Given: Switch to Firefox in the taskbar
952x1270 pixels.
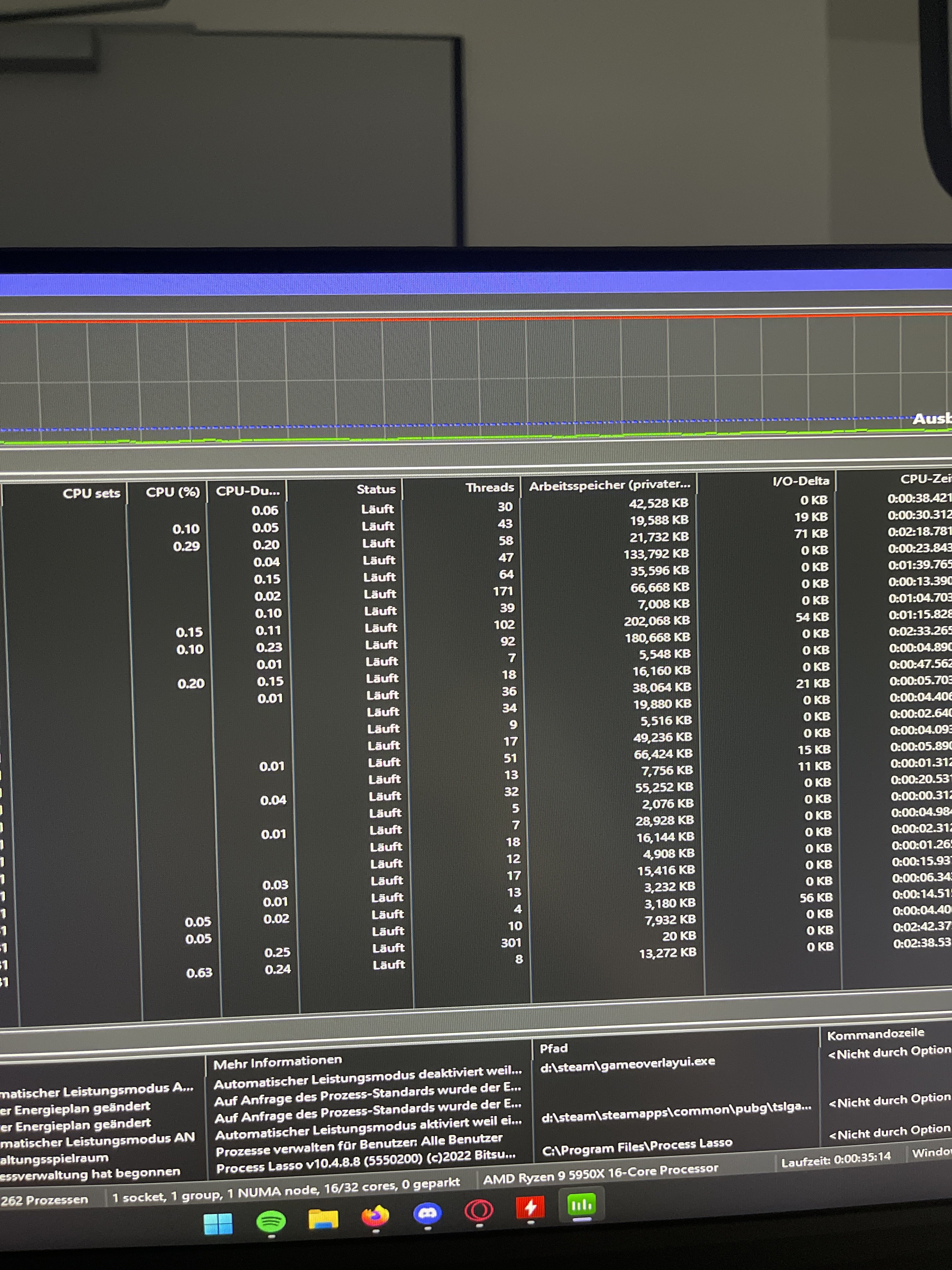Looking at the screenshot, I should tap(375, 1216).
